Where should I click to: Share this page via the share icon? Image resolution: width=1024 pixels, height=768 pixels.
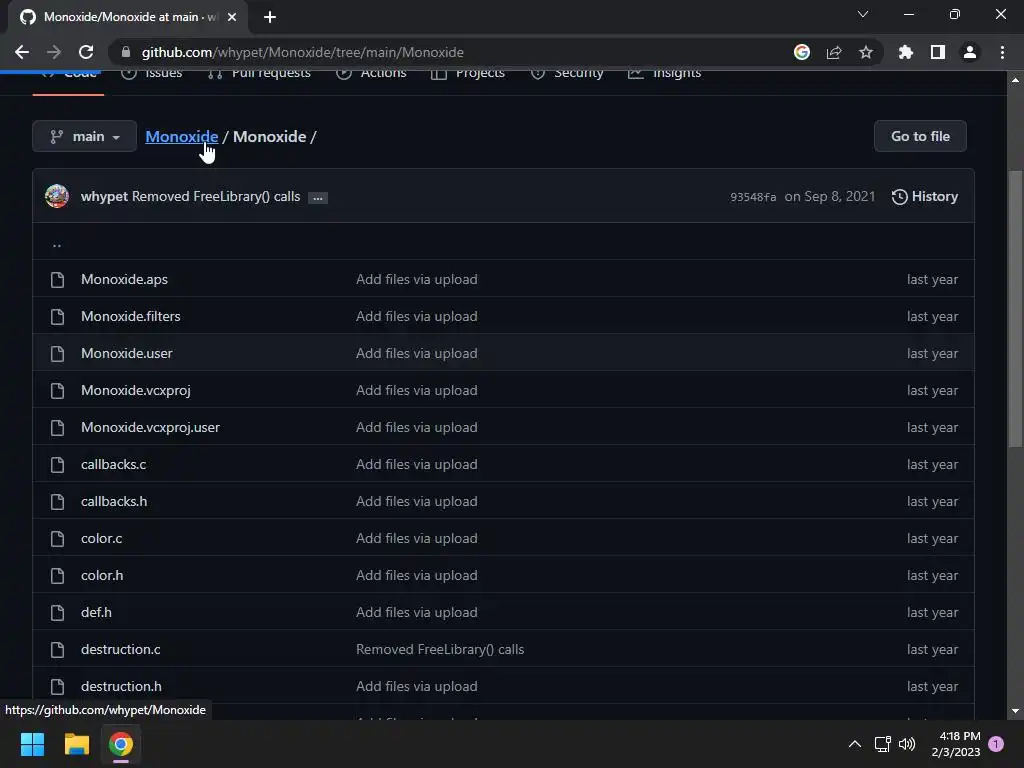click(x=834, y=52)
